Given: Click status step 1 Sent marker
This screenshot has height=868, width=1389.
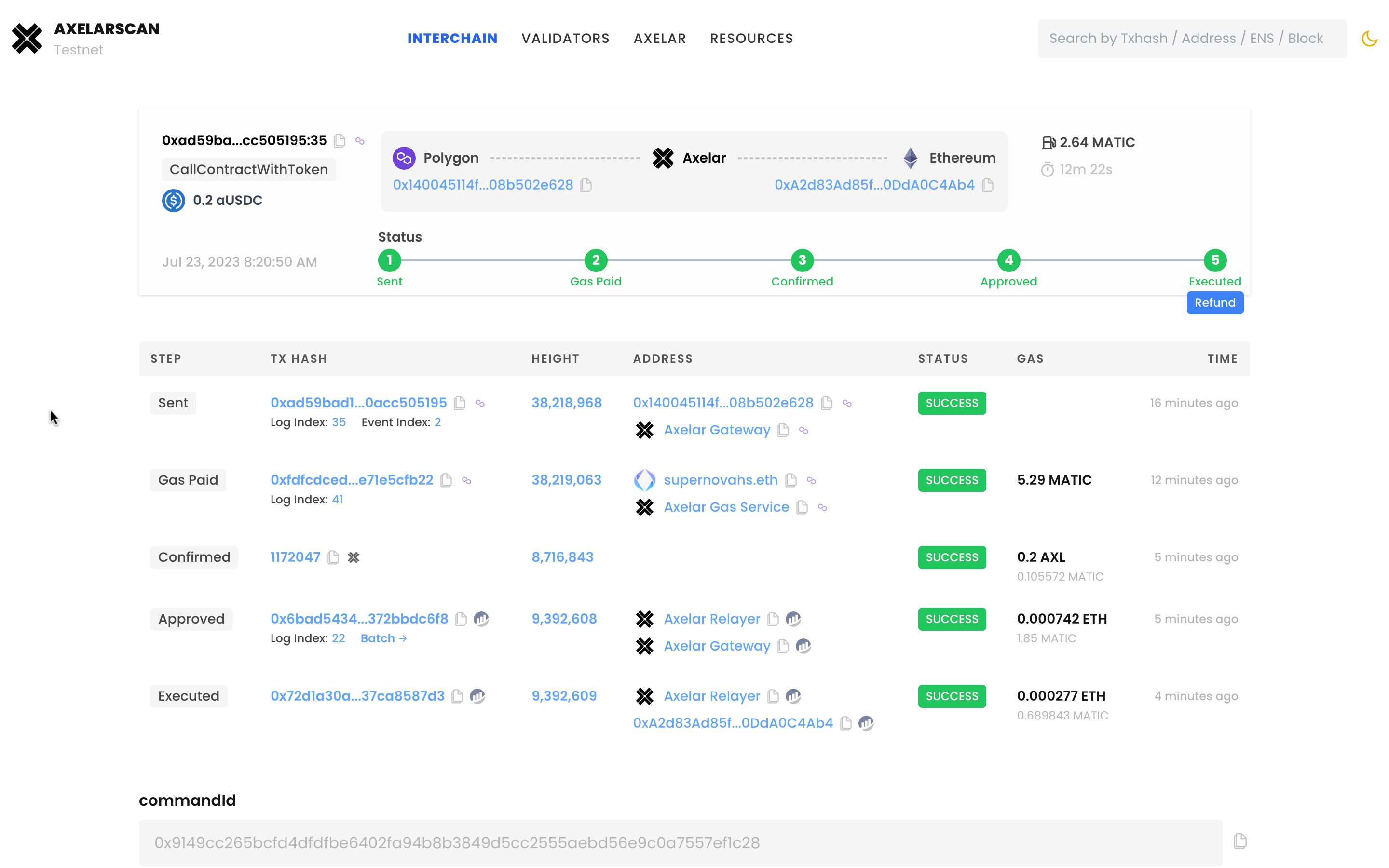Looking at the screenshot, I should pyautogui.click(x=390, y=260).
